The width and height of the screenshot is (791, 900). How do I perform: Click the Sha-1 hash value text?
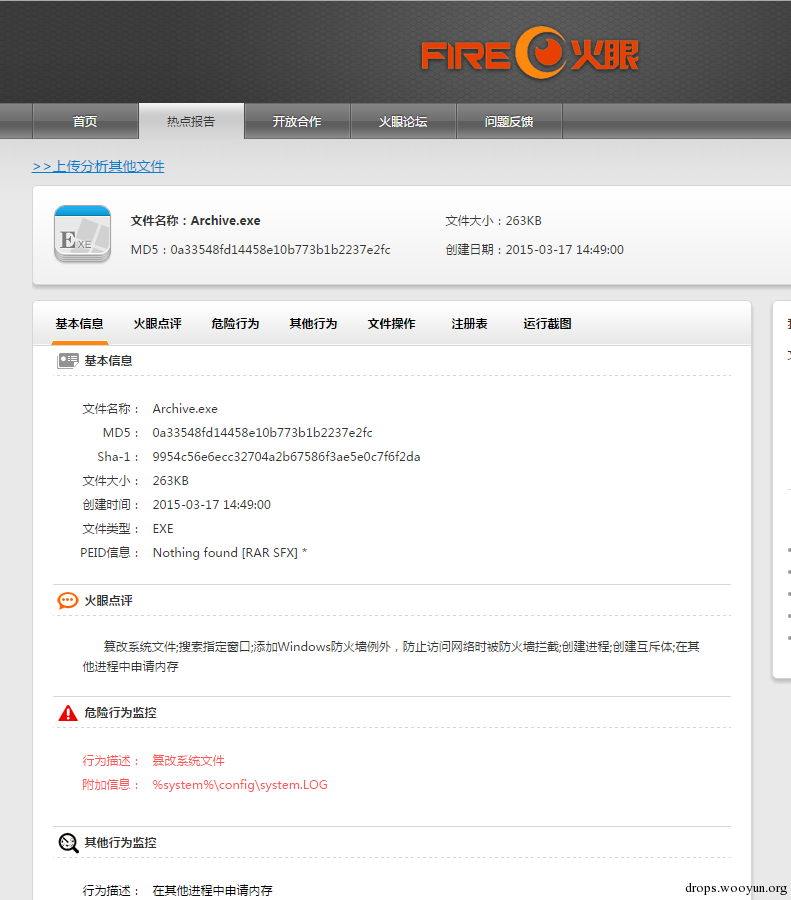point(286,457)
